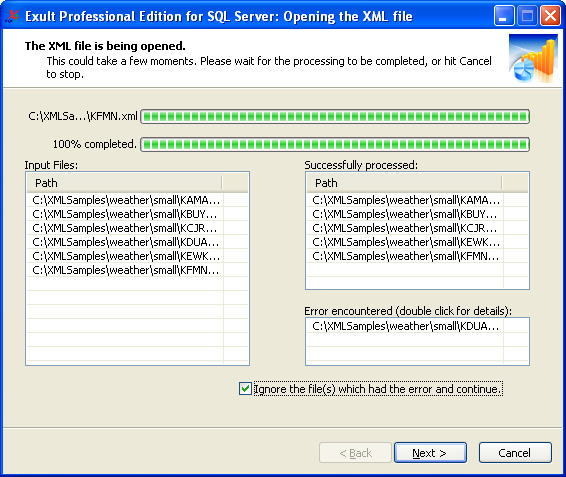Click the 100% completed label
Image resolution: width=566 pixels, height=477 pixels.
coord(95,144)
